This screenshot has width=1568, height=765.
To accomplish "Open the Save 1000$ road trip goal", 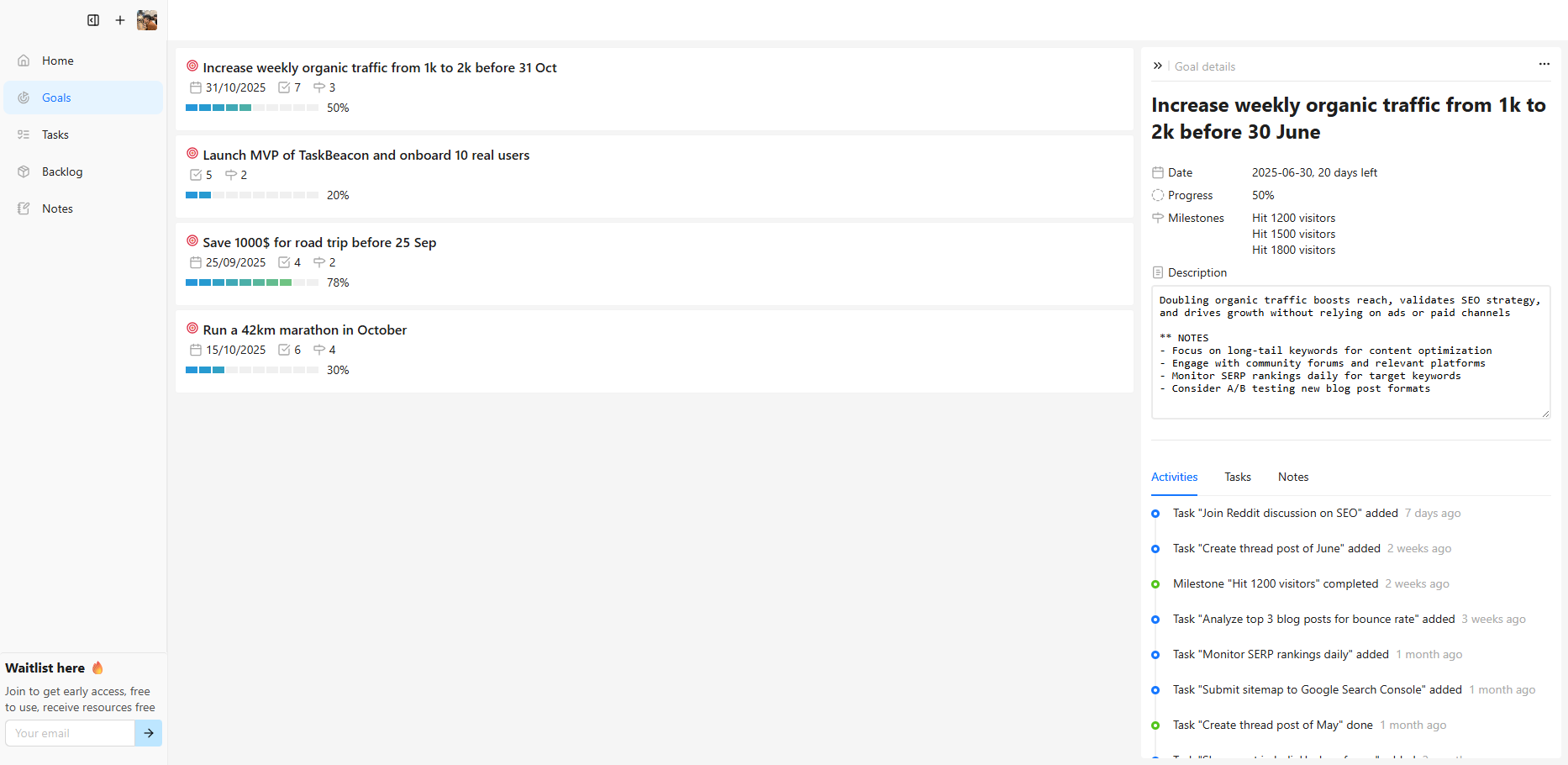I will [x=319, y=243].
